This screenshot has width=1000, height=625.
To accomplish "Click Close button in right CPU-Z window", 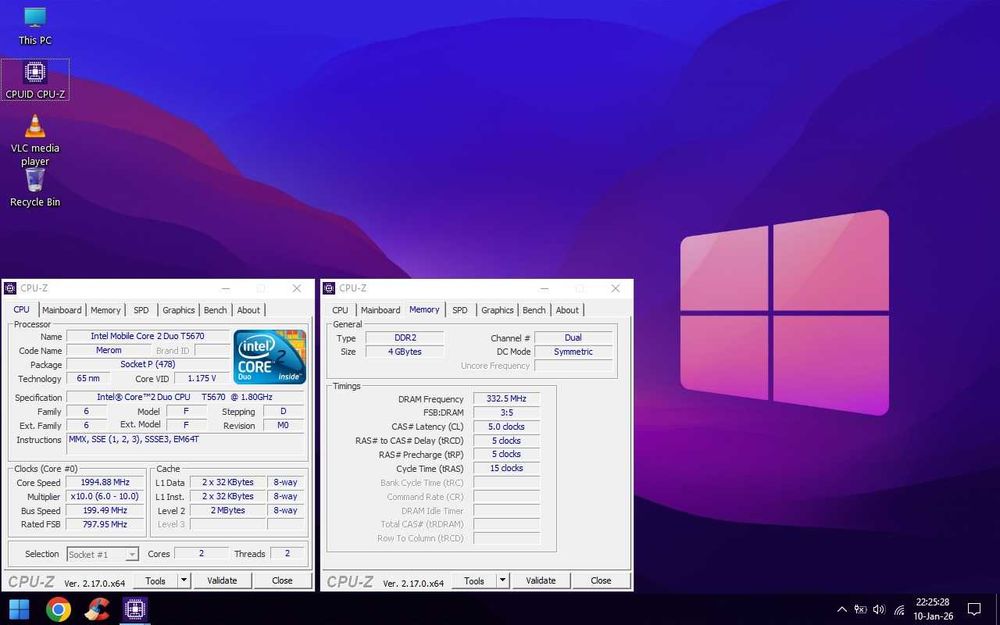I will click(601, 581).
